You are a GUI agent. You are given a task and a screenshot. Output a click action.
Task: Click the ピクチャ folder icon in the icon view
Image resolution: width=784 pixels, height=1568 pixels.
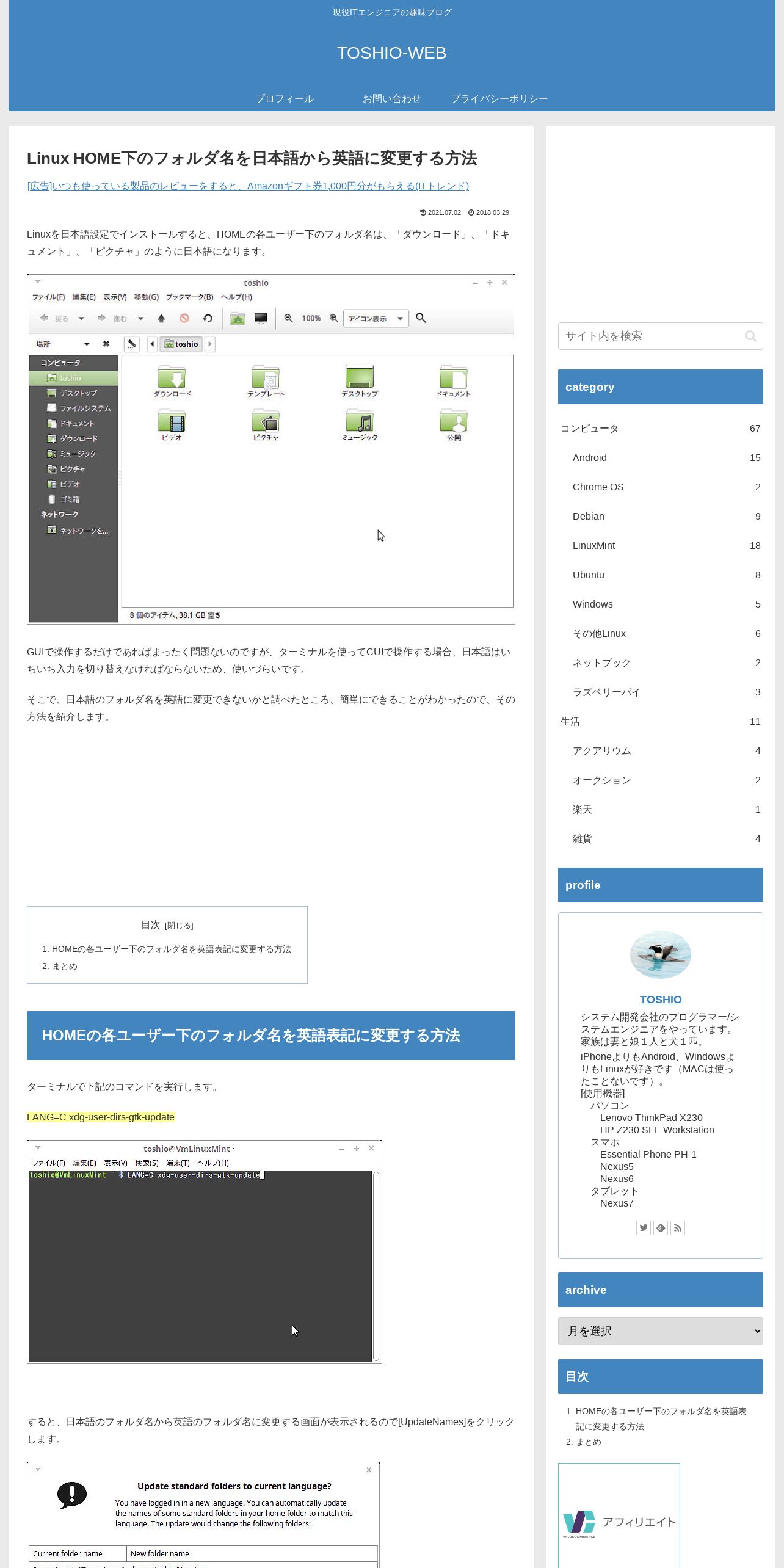[x=266, y=421]
